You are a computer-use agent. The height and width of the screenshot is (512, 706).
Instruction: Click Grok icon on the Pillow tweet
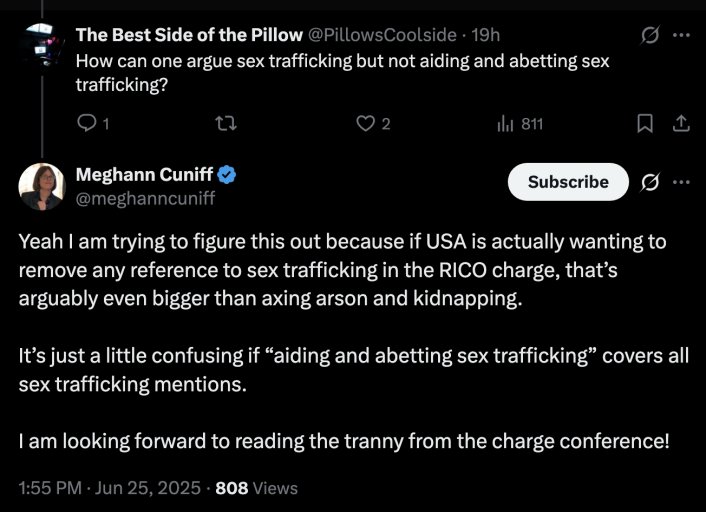coord(650,36)
